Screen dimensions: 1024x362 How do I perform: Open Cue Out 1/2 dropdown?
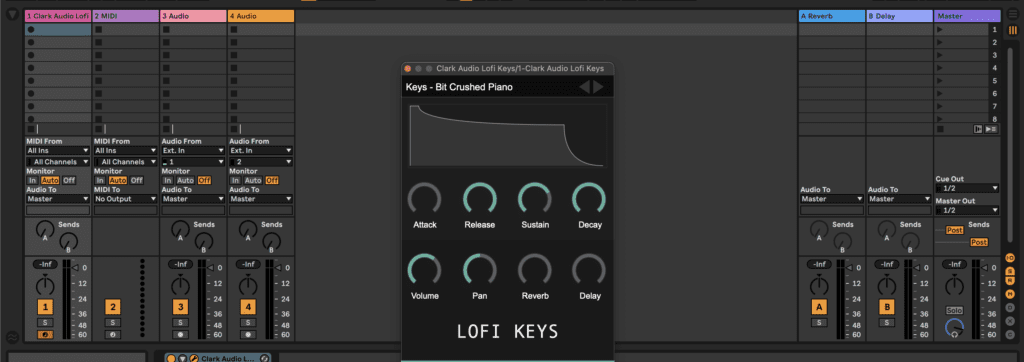pos(967,188)
